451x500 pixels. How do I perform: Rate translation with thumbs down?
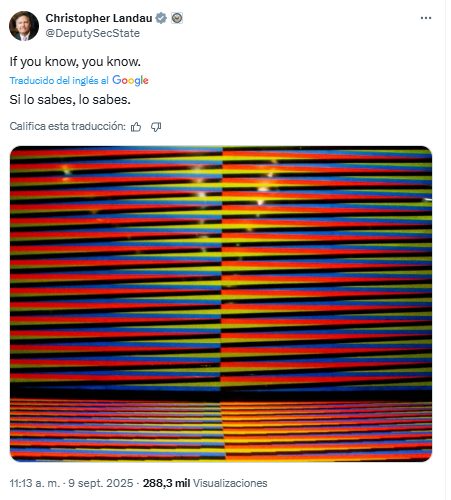pyautogui.click(x=156, y=127)
